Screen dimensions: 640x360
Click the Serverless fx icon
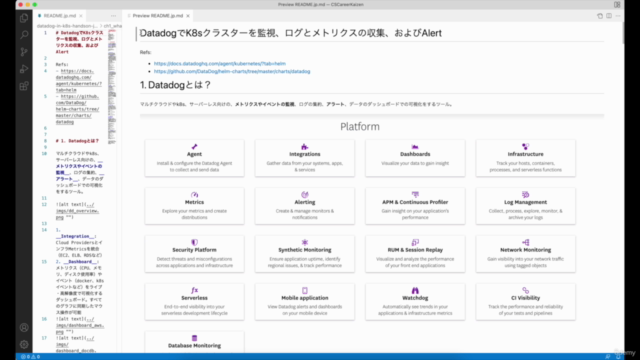[194, 290]
